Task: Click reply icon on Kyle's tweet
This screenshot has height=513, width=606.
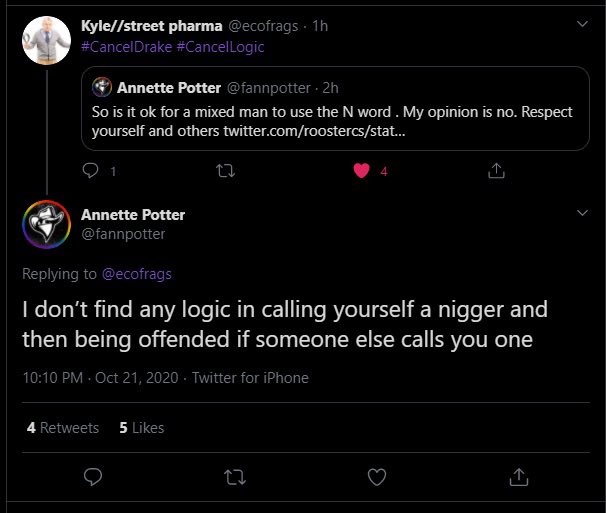Action: click(91, 170)
